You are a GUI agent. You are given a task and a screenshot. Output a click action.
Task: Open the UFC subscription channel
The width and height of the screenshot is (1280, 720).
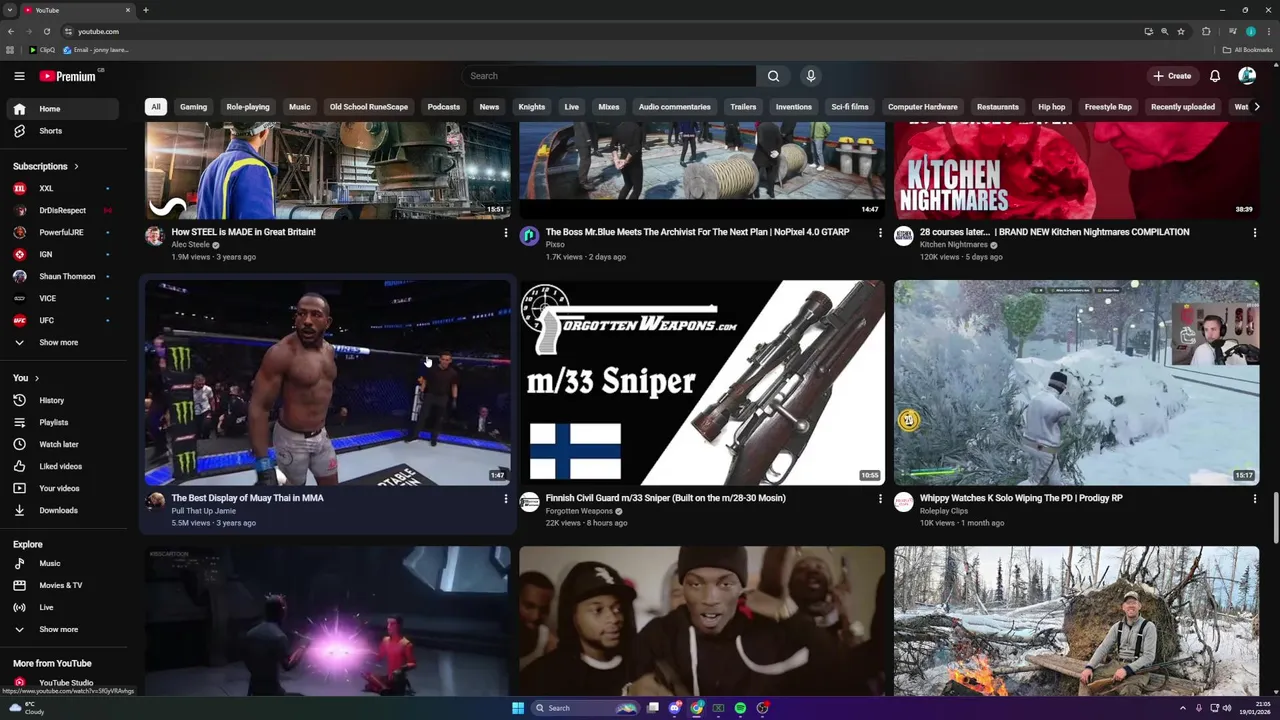62,320
